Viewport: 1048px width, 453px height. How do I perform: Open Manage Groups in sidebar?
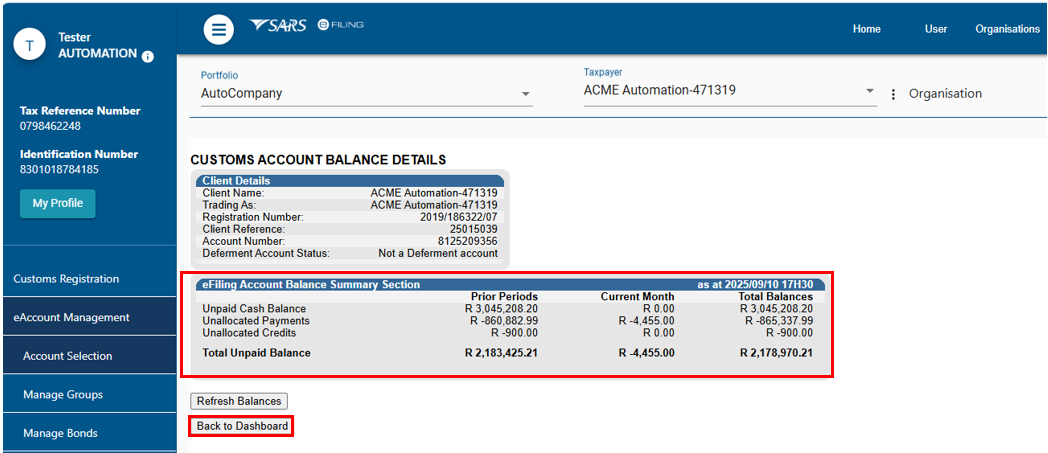point(62,394)
